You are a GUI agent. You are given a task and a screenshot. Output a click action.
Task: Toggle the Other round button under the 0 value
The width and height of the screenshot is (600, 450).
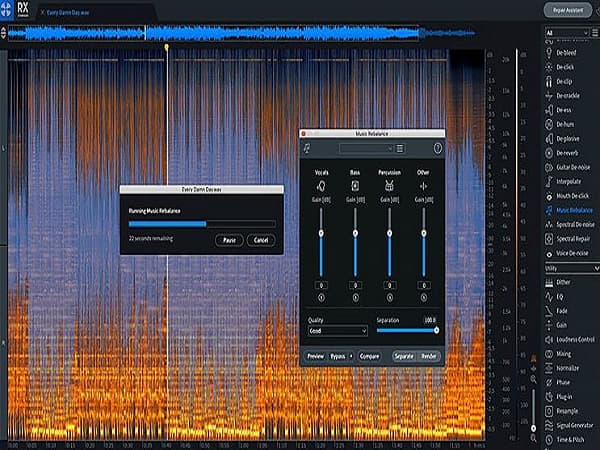424,297
